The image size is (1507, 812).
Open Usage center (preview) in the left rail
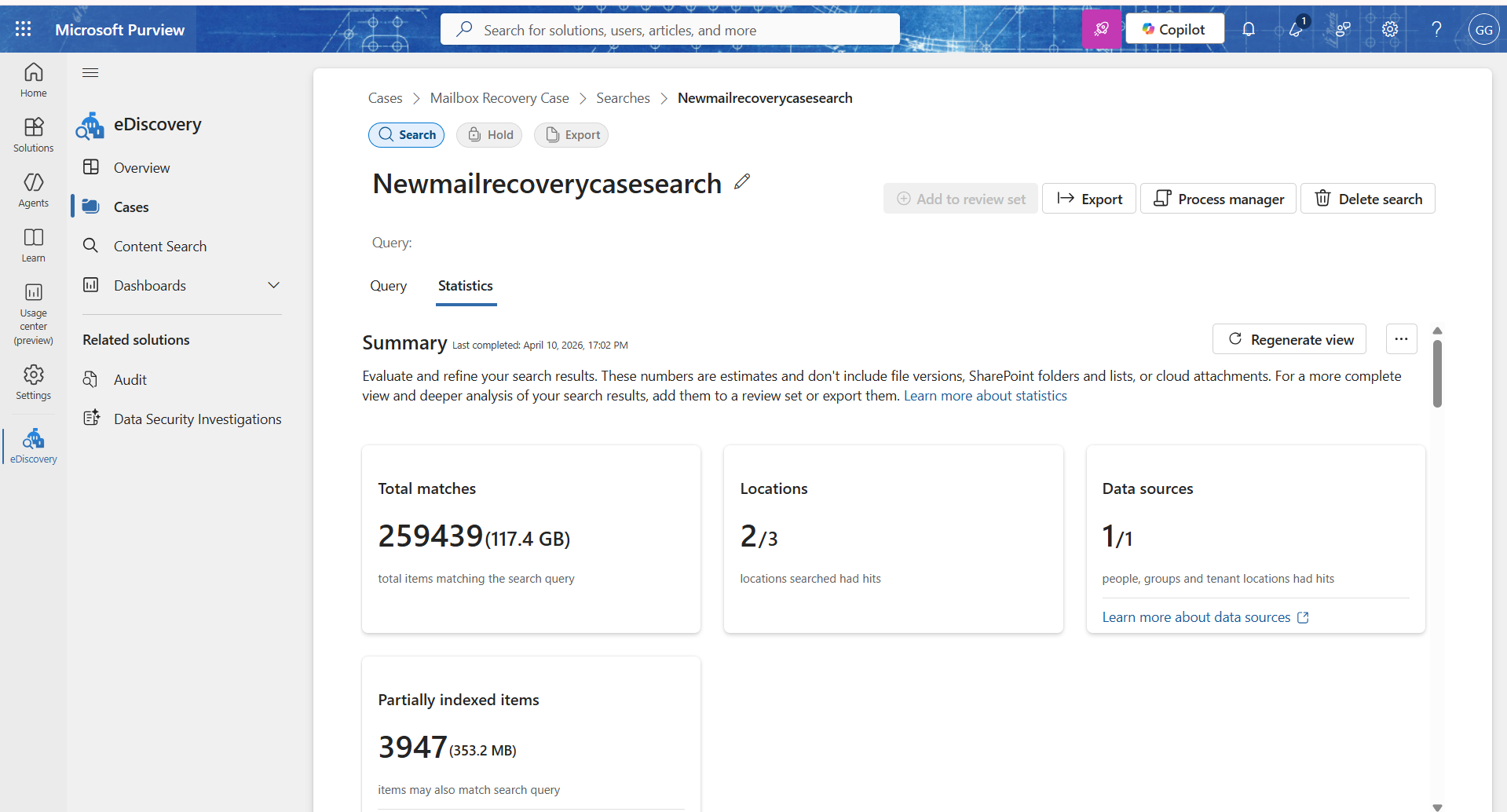tap(33, 314)
